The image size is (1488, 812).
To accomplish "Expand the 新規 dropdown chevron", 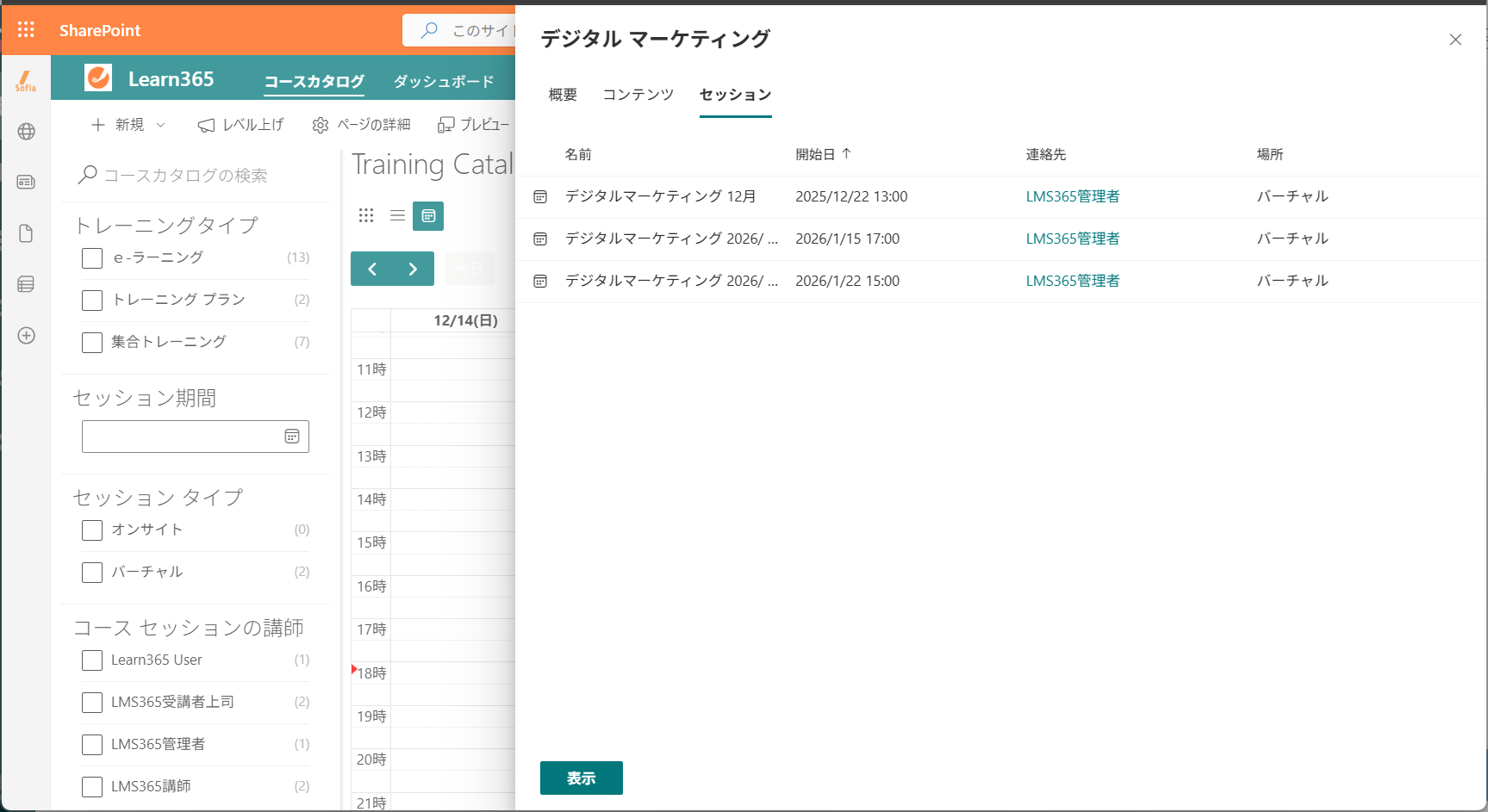I will pos(160,126).
